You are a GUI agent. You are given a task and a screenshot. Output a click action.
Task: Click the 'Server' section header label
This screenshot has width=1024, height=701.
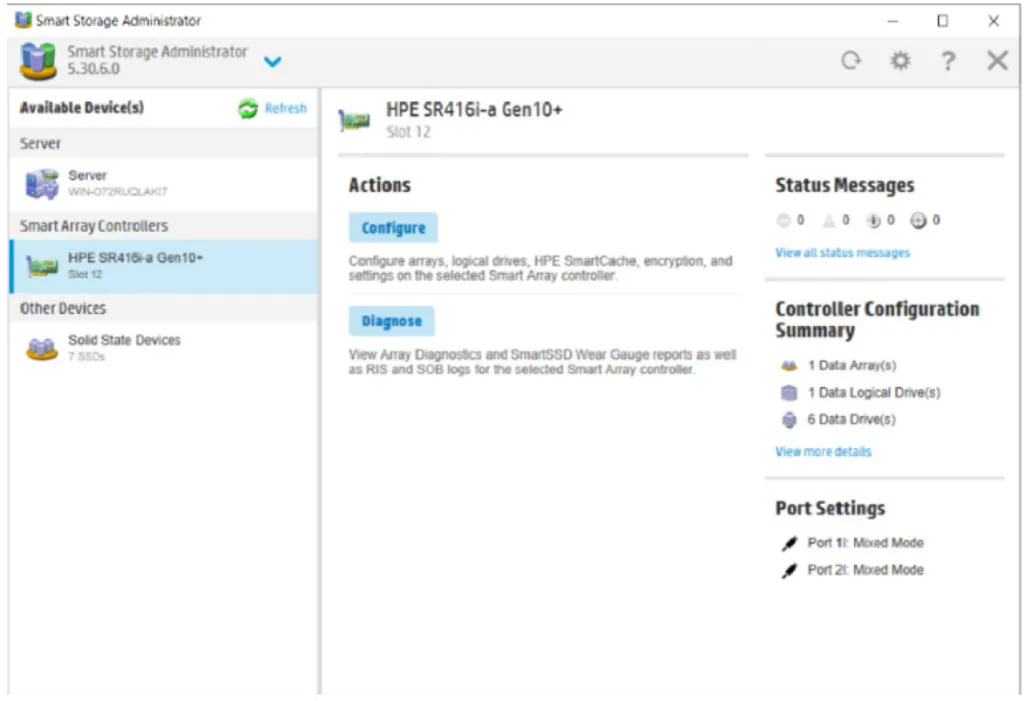40,144
